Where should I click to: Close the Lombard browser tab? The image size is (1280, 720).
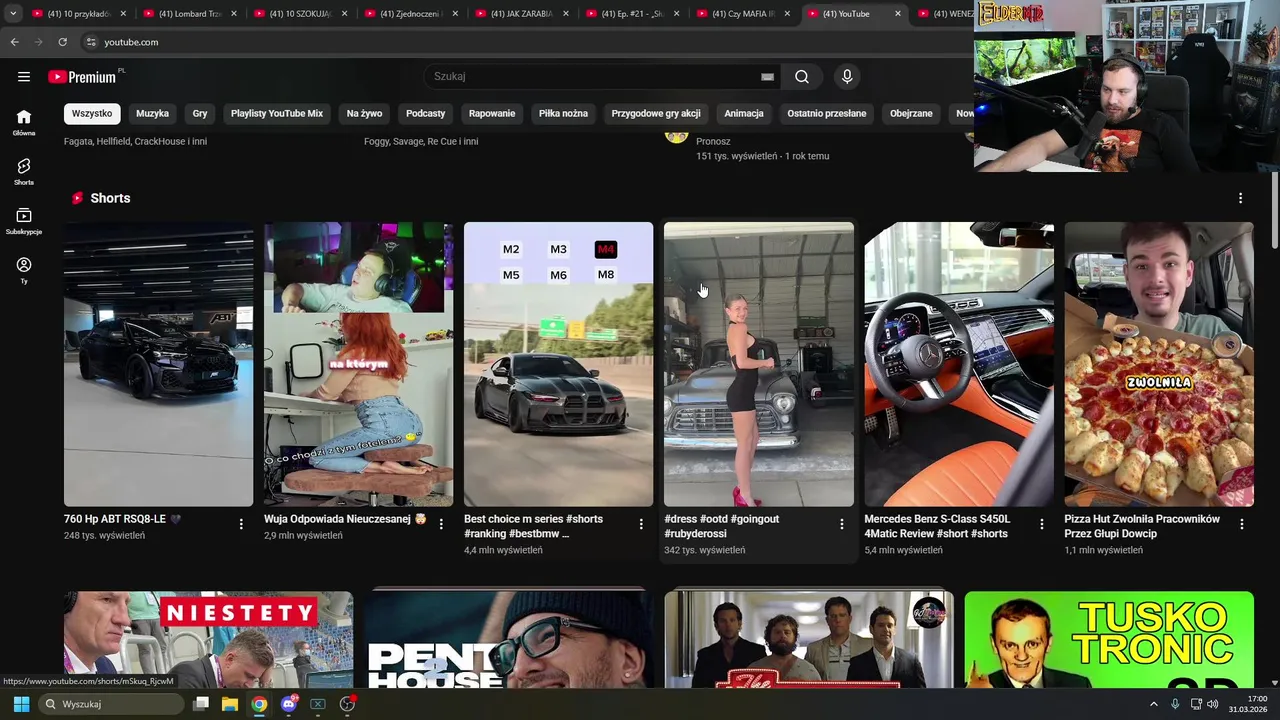pyautogui.click(x=234, y=14)
